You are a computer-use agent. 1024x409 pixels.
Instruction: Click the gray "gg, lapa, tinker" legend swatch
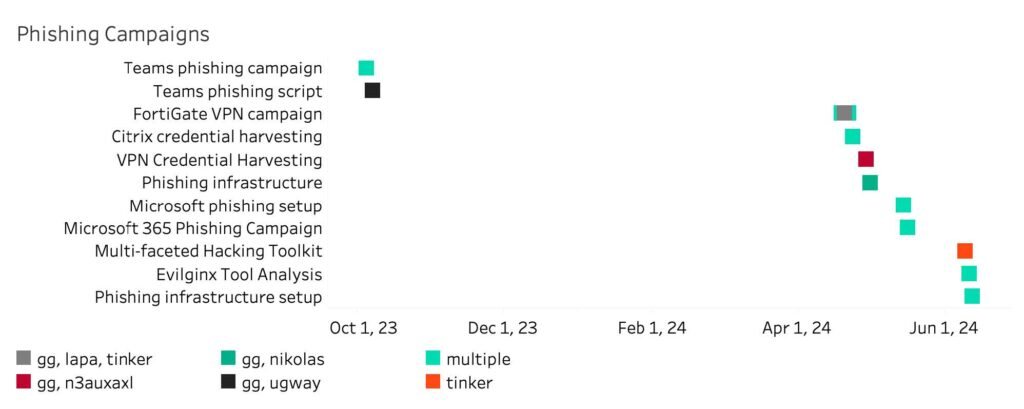[24, 359]
